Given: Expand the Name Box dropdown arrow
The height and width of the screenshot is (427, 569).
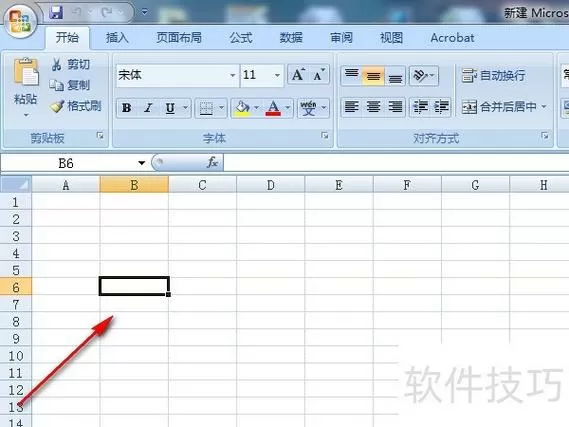Looking at the screenshot, I should (142, 163).
